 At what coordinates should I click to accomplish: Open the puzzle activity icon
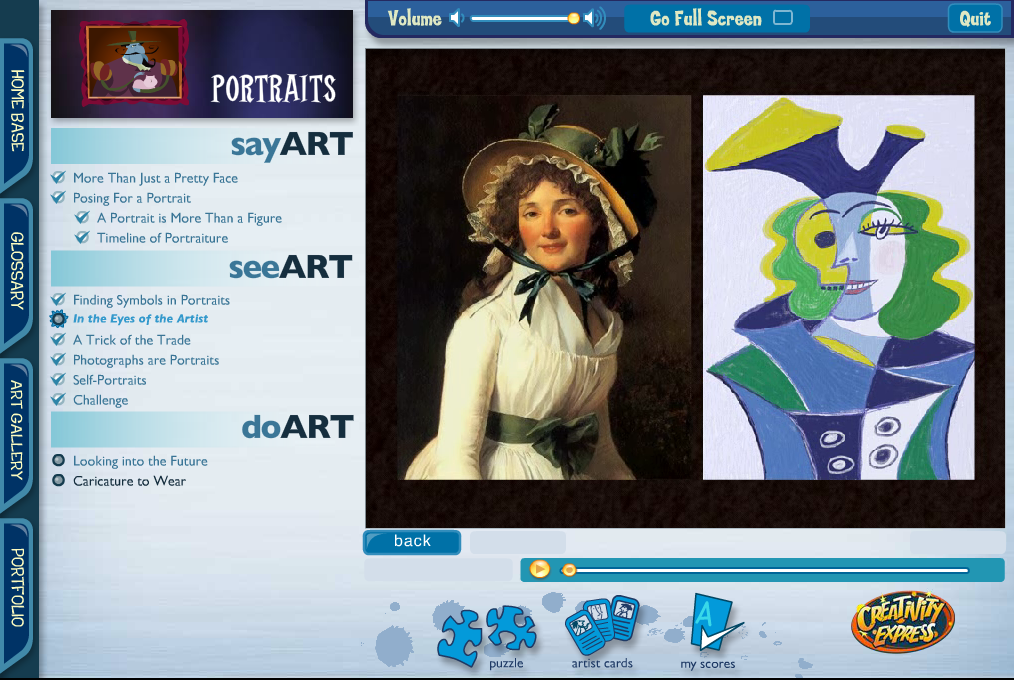(x=487, y=635)
